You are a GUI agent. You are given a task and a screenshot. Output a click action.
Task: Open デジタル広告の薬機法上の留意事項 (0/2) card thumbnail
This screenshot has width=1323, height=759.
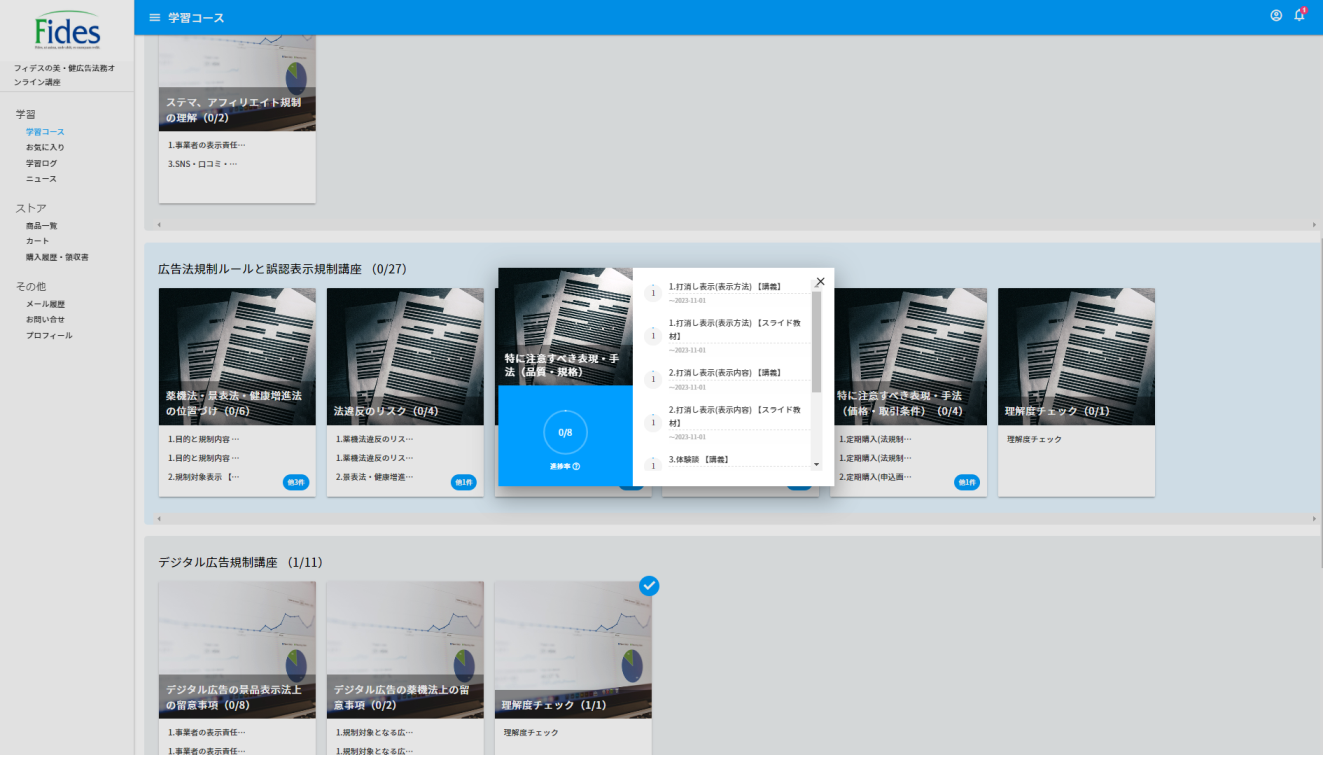click(405, 650)
